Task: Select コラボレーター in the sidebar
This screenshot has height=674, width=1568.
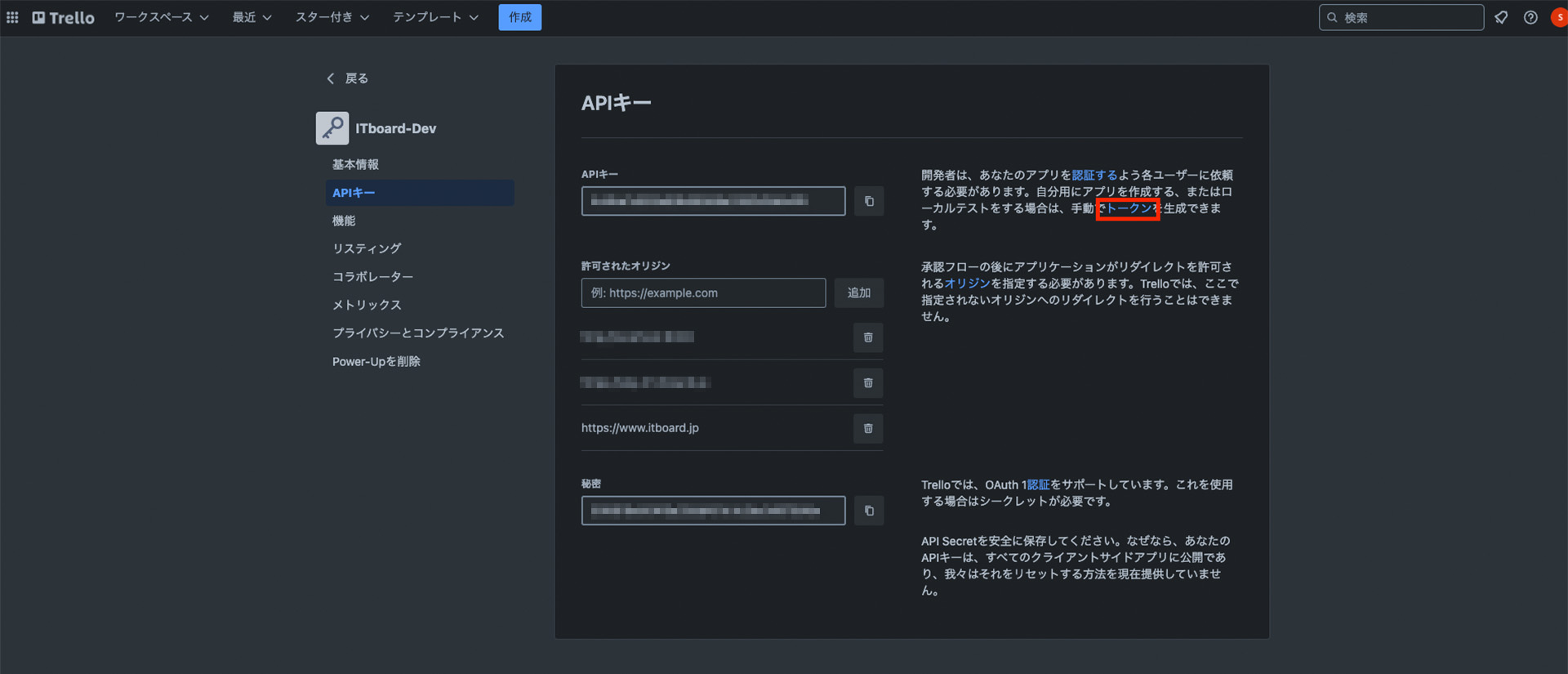Action: click(x=372, y=277)
